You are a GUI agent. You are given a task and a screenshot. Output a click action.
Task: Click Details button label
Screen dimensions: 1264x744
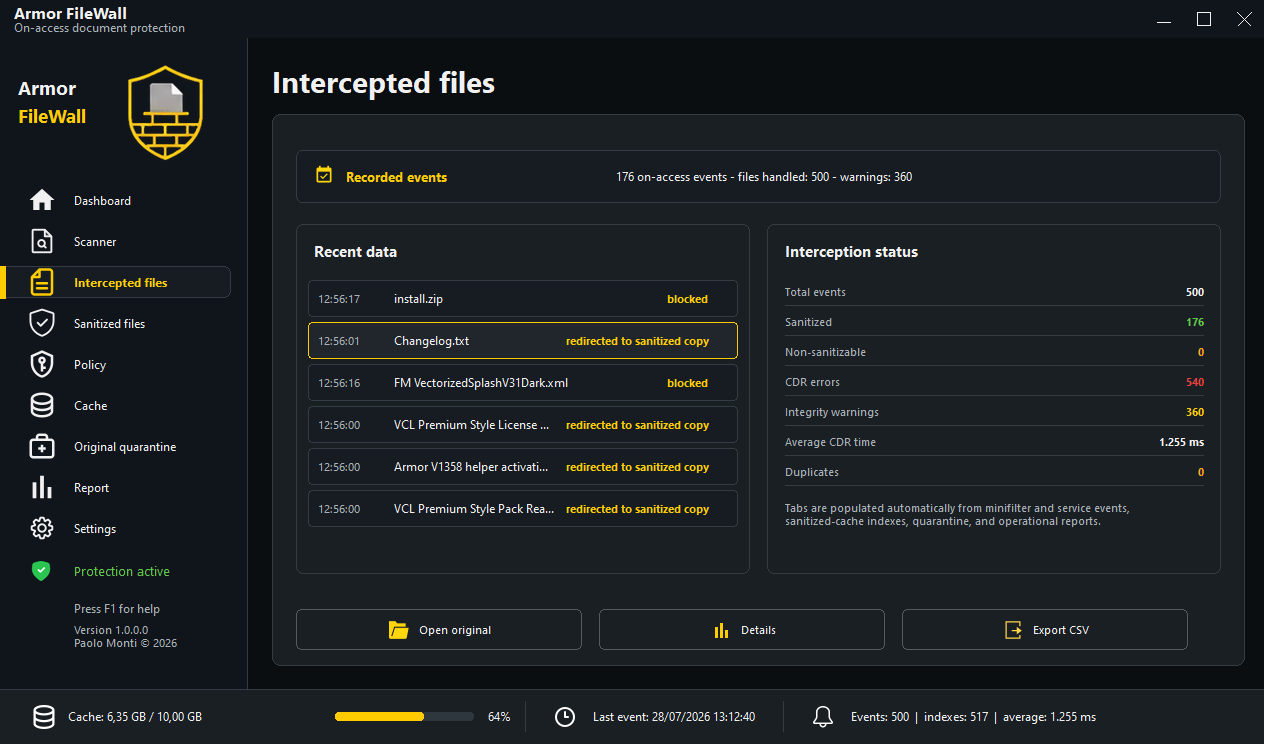click(758, 630)
